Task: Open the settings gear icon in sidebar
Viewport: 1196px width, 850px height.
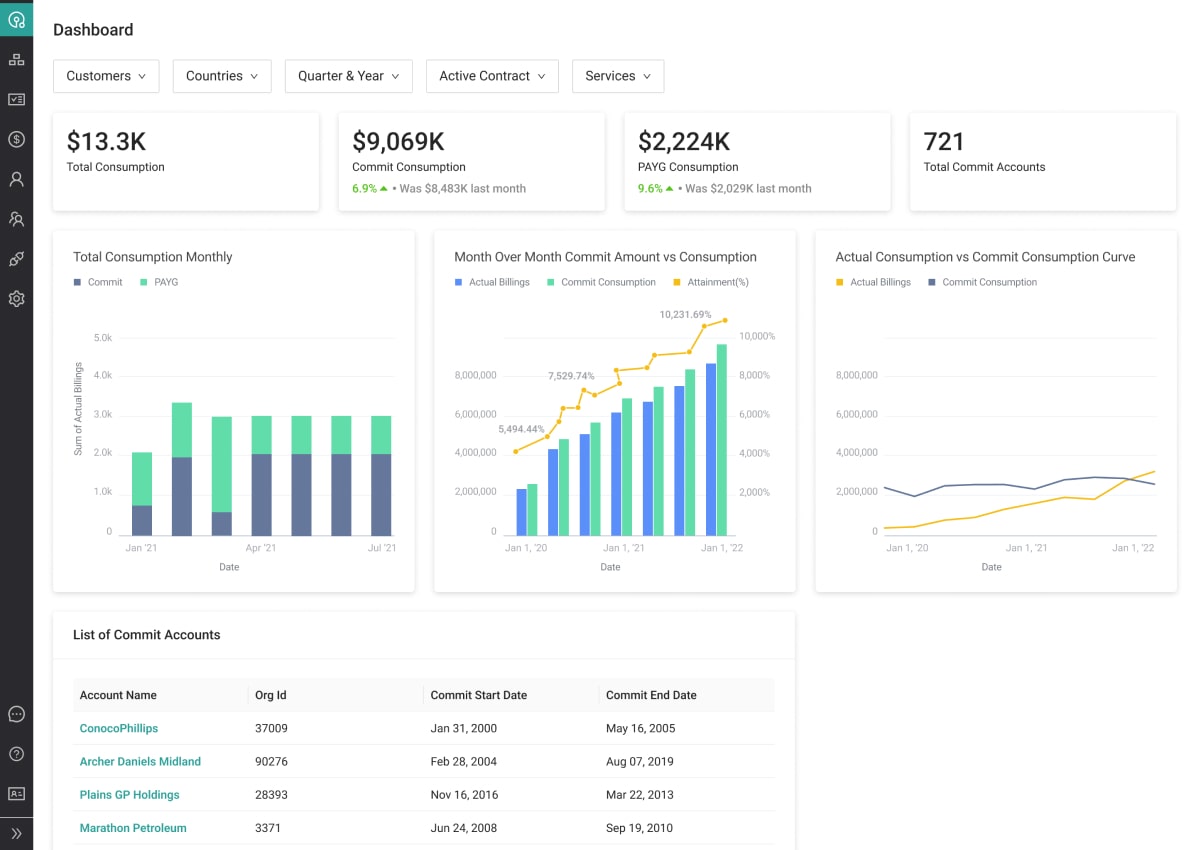Action: click(x=16, y=299)
